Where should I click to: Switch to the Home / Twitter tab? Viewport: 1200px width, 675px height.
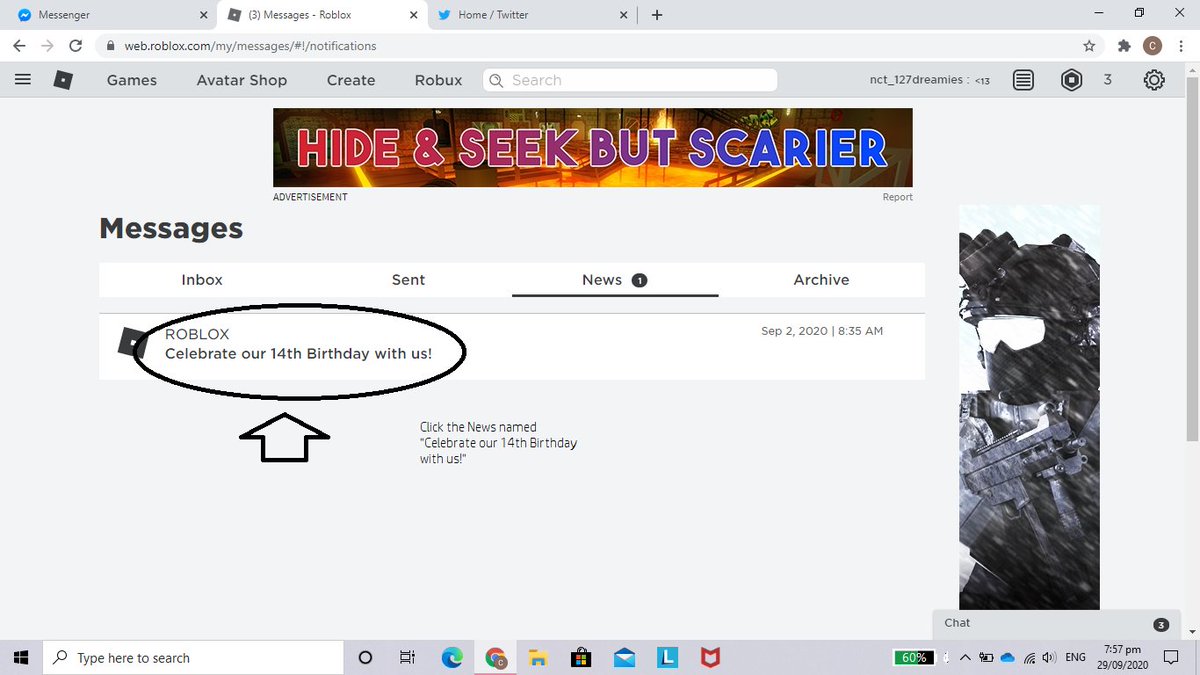tap(534, 15)
